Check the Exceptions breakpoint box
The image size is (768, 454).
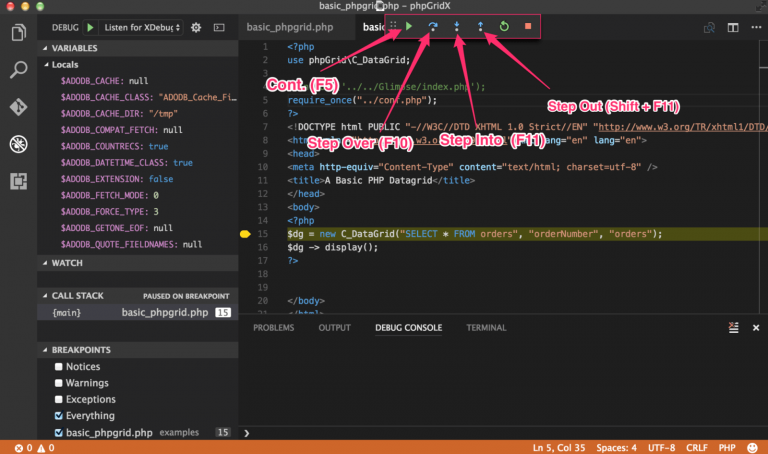coord(59,399)
